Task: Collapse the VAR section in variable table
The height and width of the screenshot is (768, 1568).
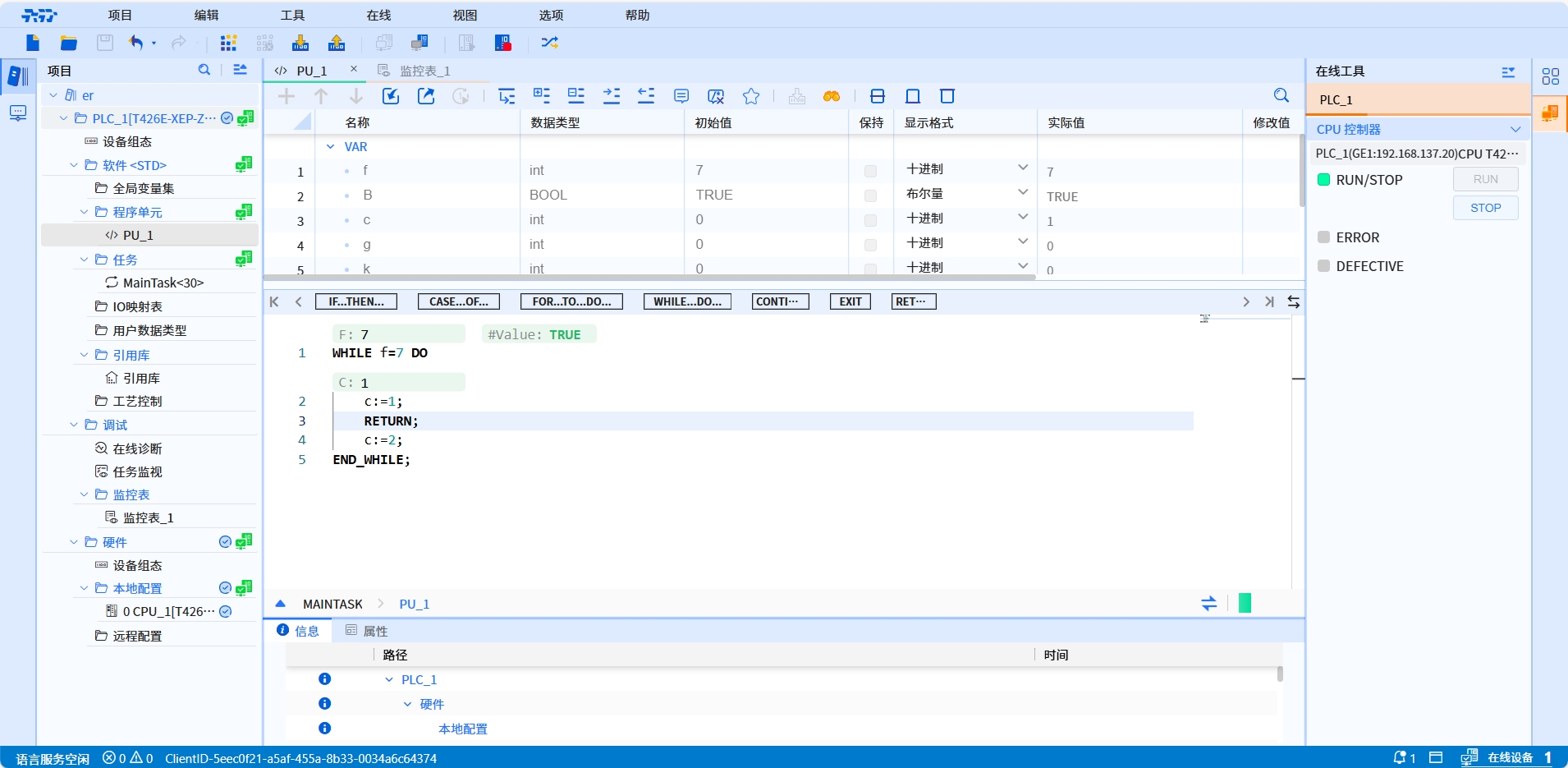Action: (331, 147)
